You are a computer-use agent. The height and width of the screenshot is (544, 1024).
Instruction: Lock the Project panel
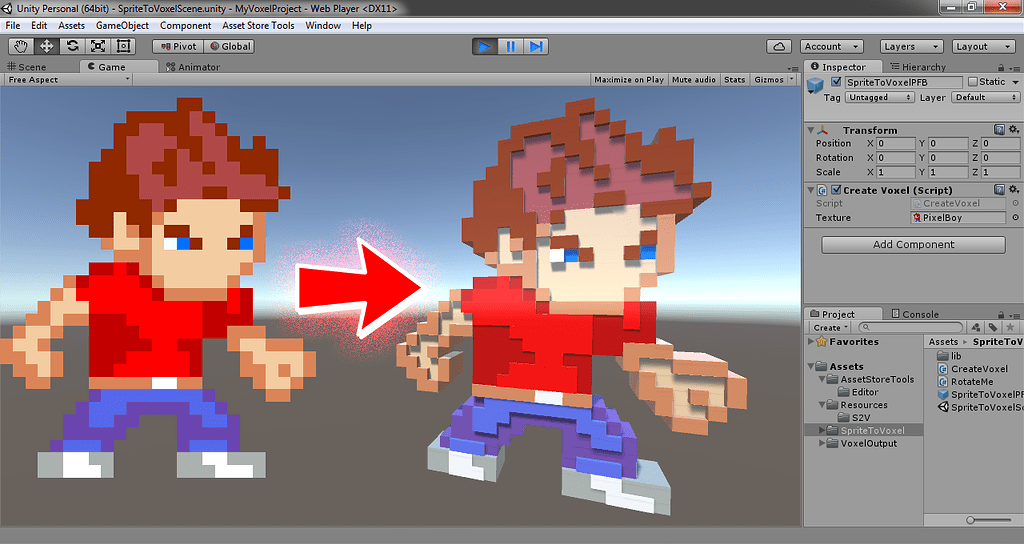pos(1001,314)
